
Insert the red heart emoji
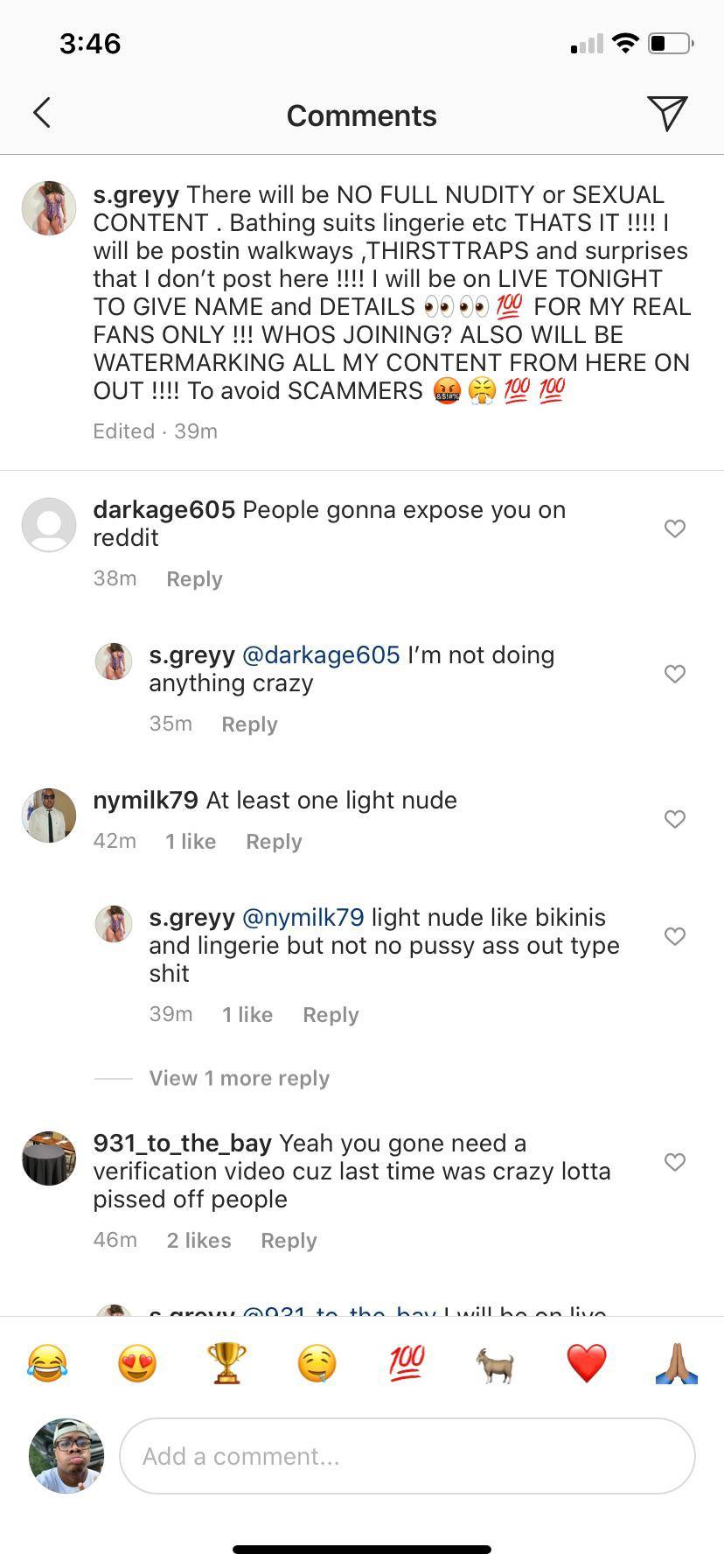(587, 1364)
